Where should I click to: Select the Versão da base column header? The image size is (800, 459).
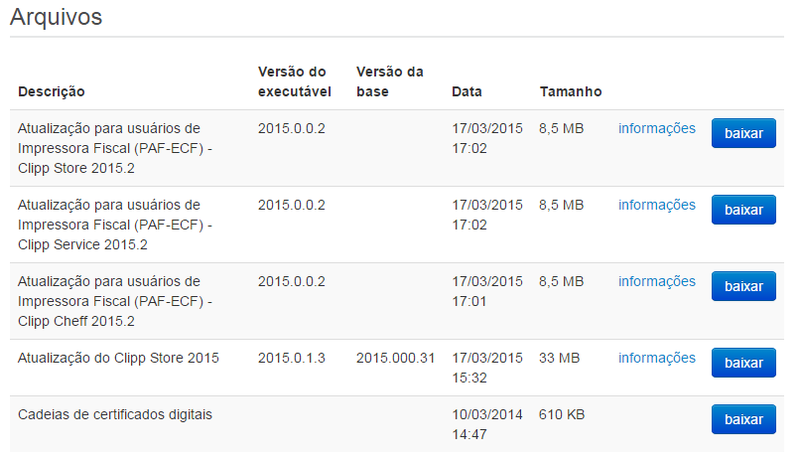click(390, 81)
